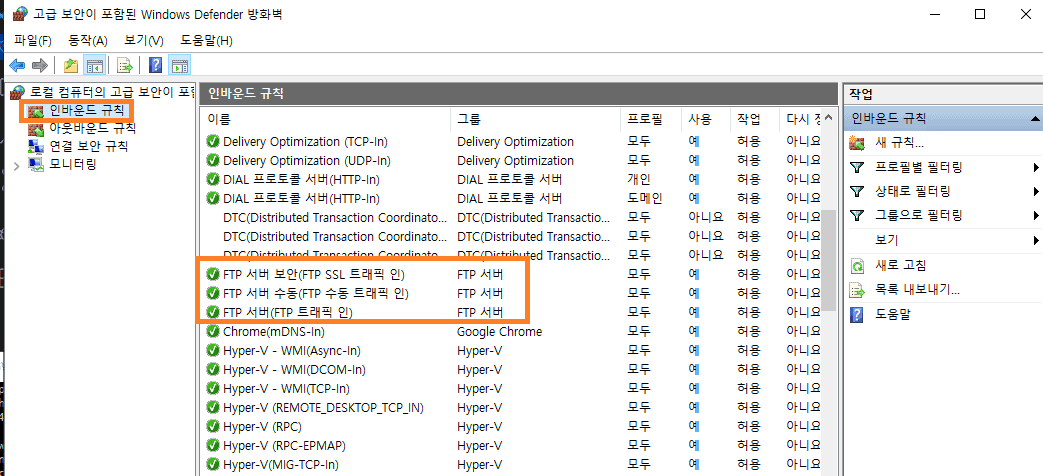
Task: Sort by the 이름 column header
Action: click(326, 120)
